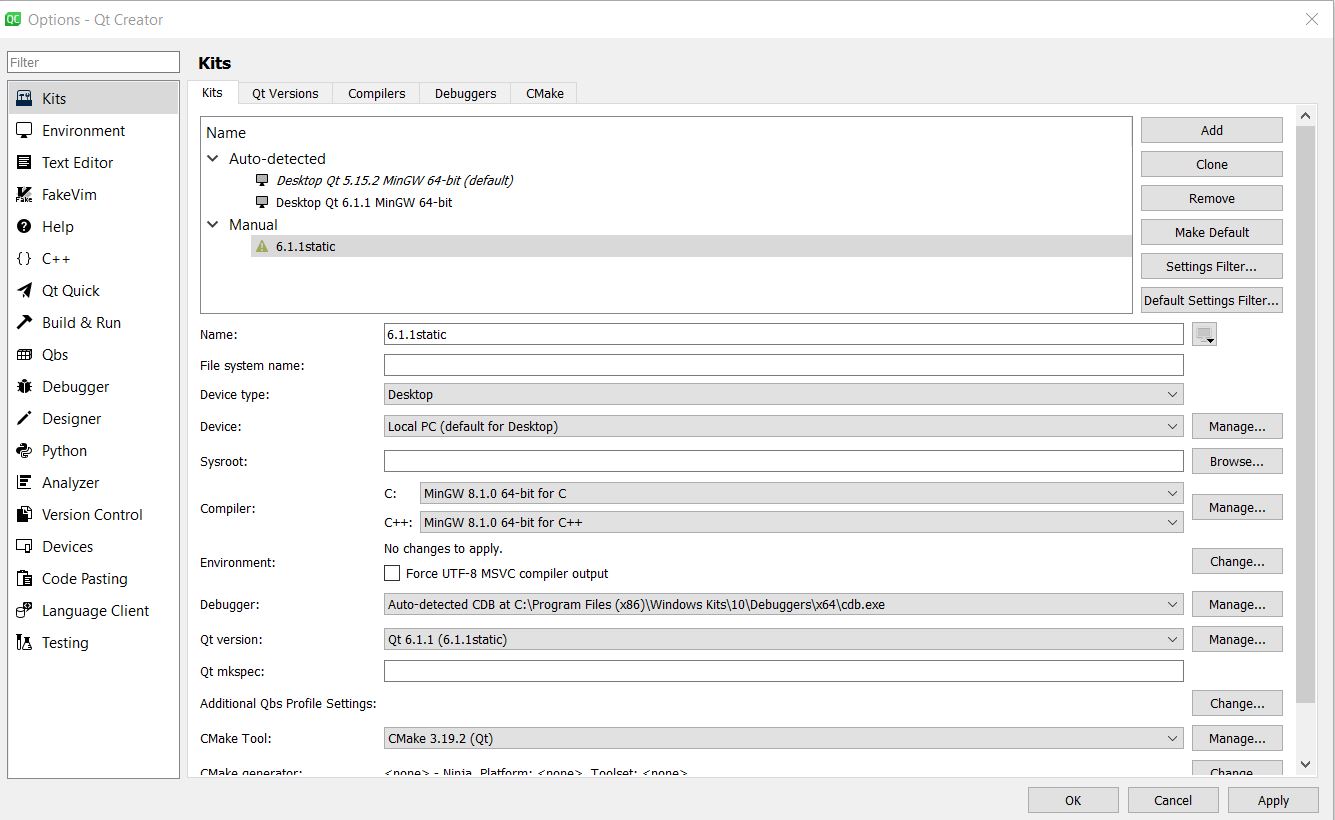1335x820 pixels.
Task: Open the Kits category in the sidebar
Action: tap(93, 98)
